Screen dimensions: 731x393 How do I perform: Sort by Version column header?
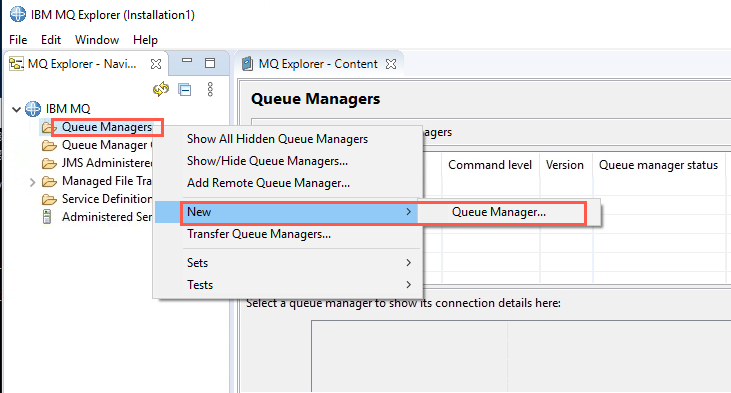[x=565, y=165]
